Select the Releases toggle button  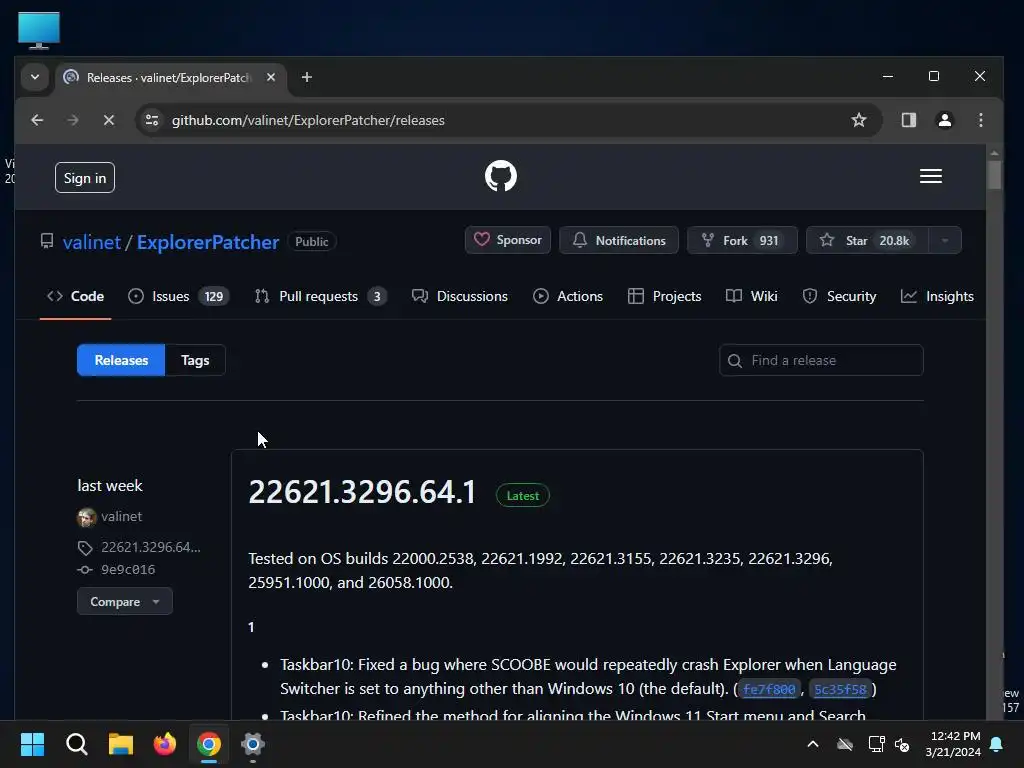tap(121, 360)
